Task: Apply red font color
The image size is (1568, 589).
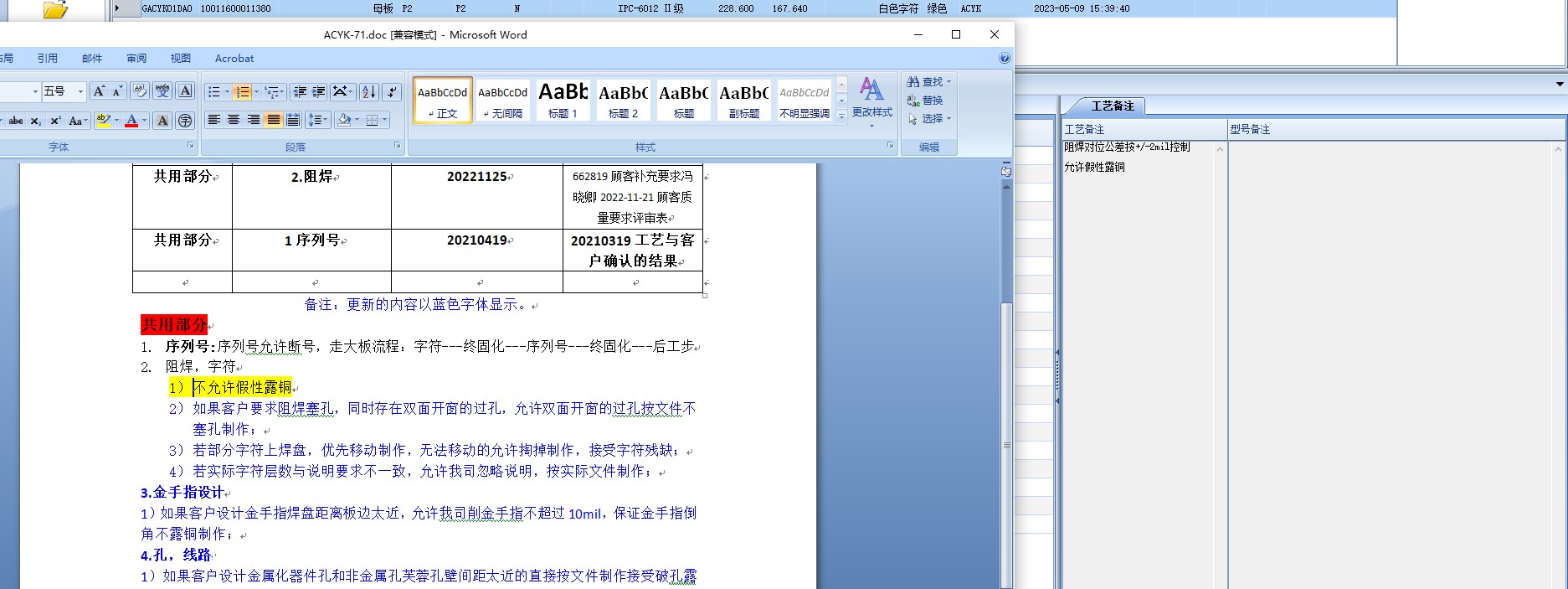Action: point(131,121)
